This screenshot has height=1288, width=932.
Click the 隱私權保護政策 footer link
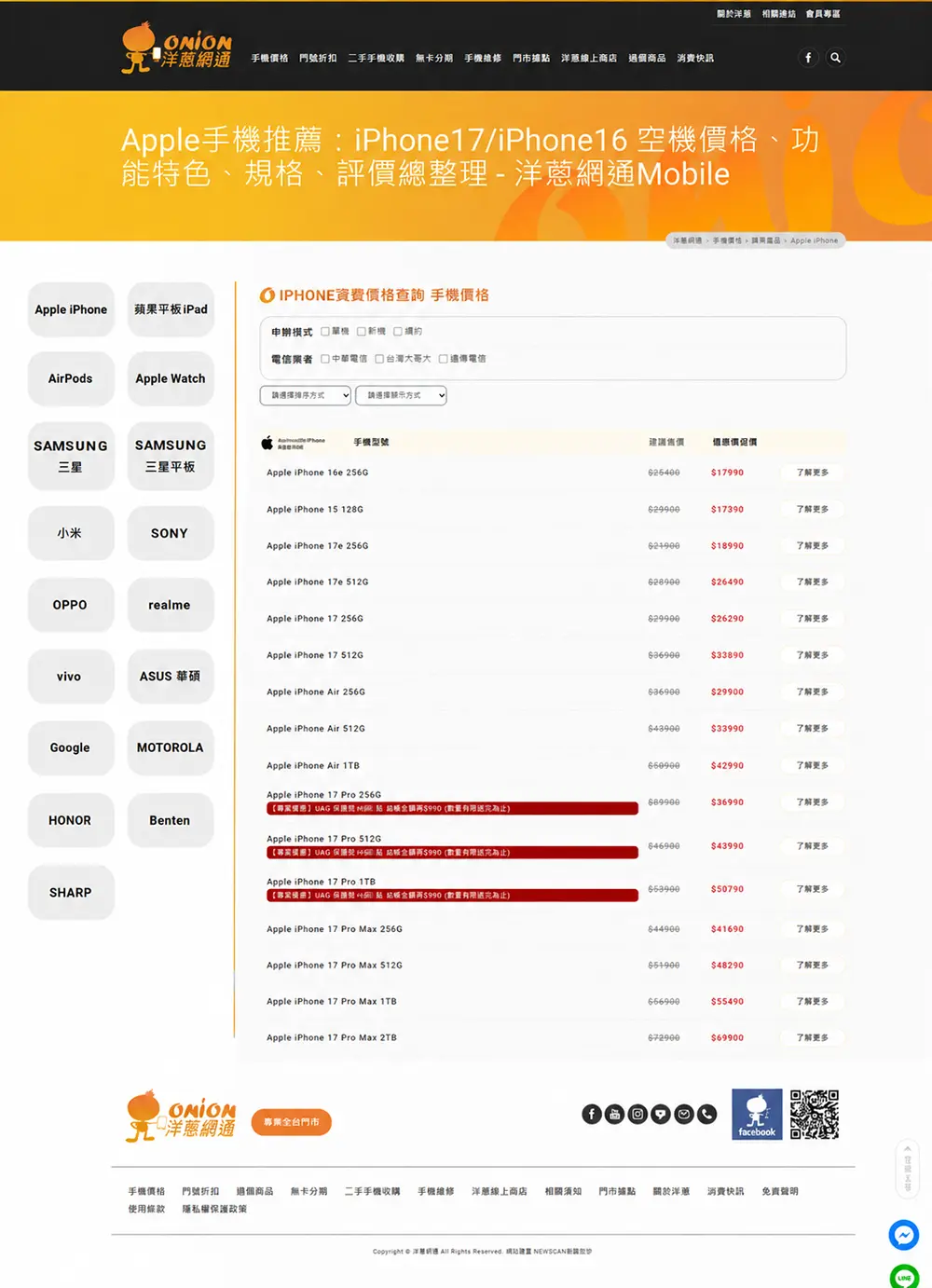[214, 1209]
